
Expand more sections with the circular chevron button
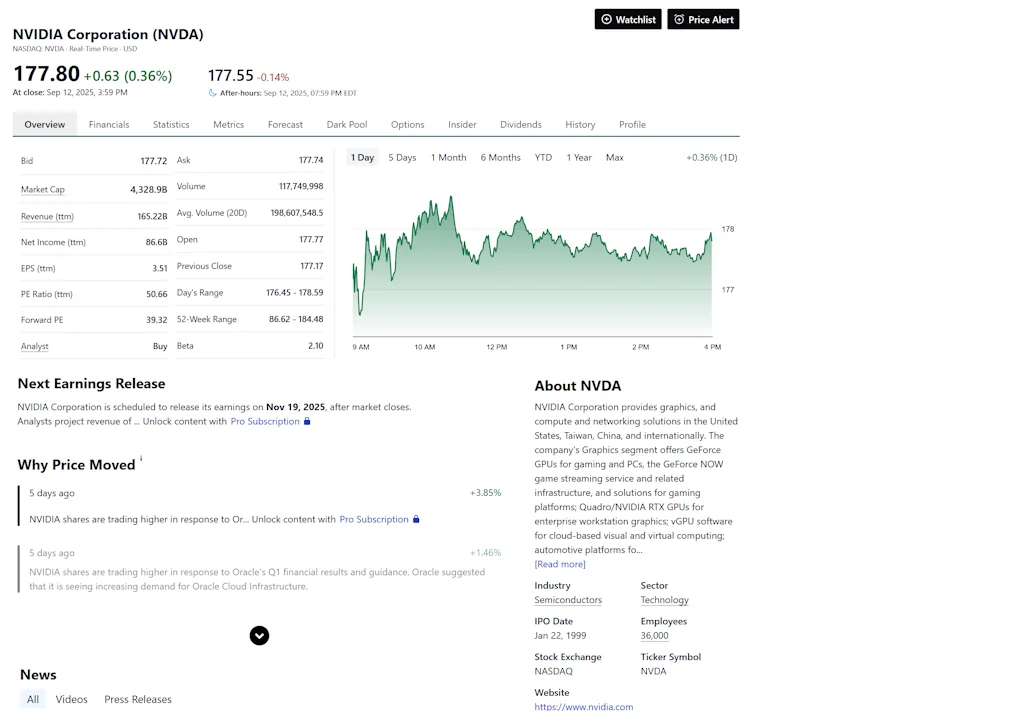pyautogui.click(x=259, y=635)
